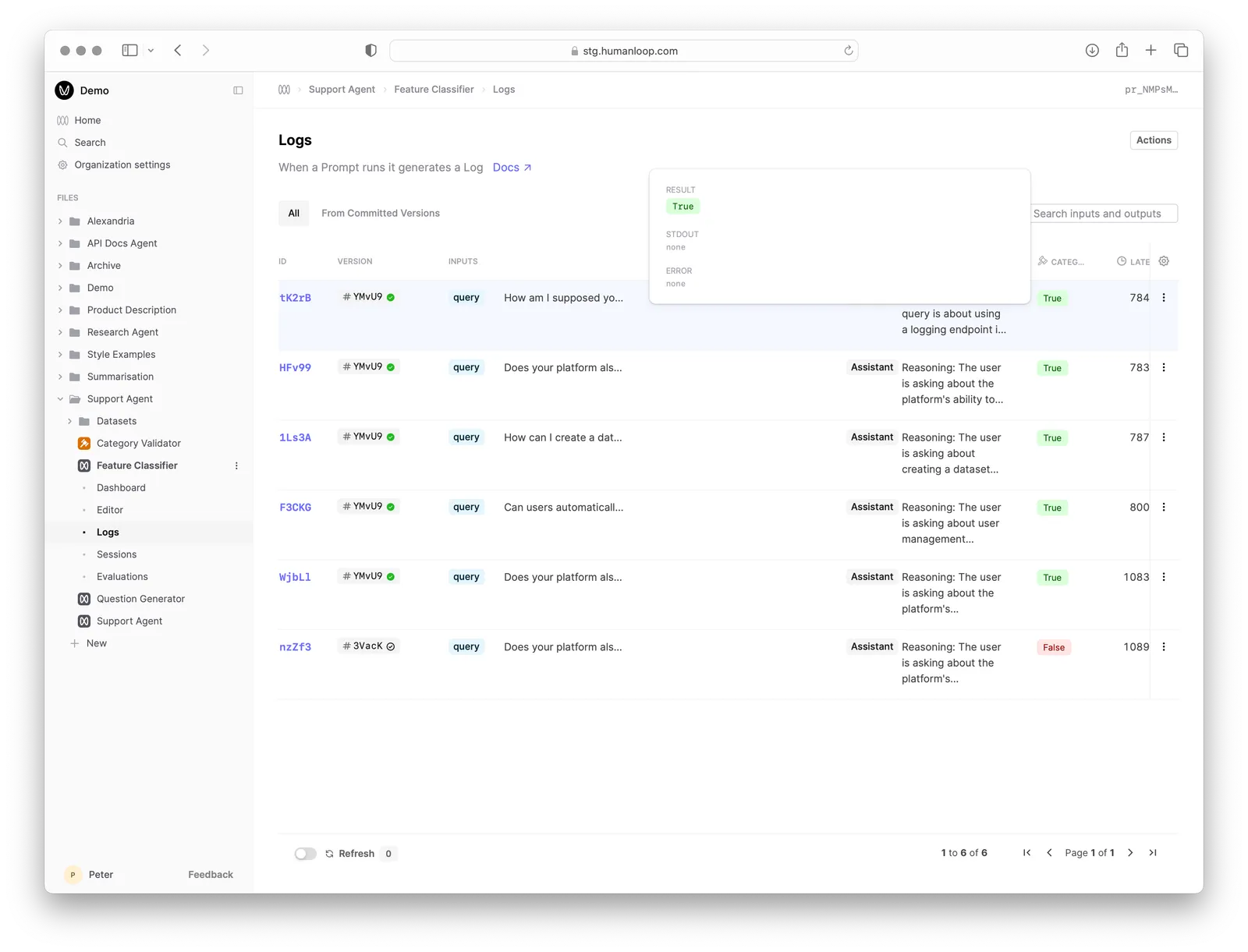The height and width of the screenshot is (952, 1248).
Task: Open row actions menu for HFv99
Action: 1164,367
